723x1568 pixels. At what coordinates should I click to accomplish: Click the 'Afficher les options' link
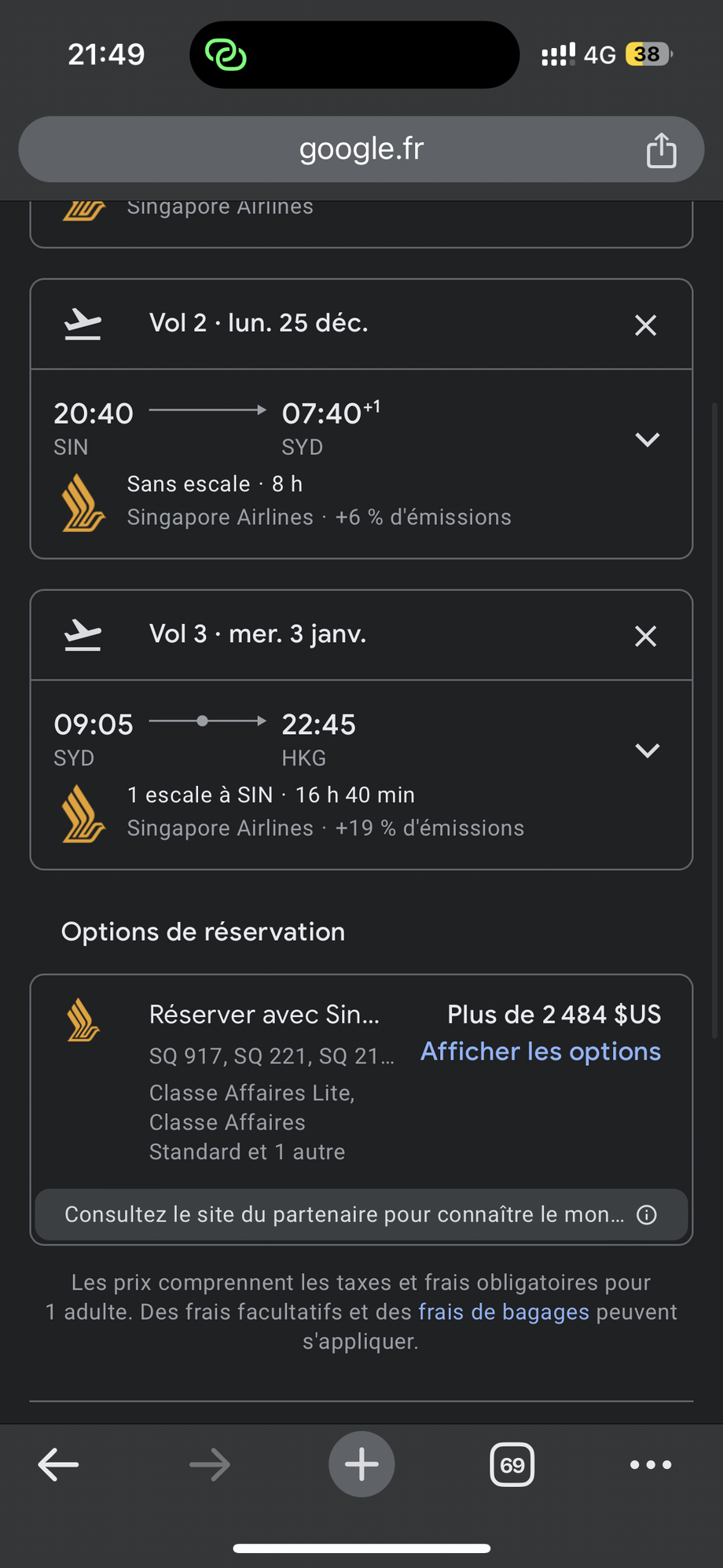pos(541,1052)
